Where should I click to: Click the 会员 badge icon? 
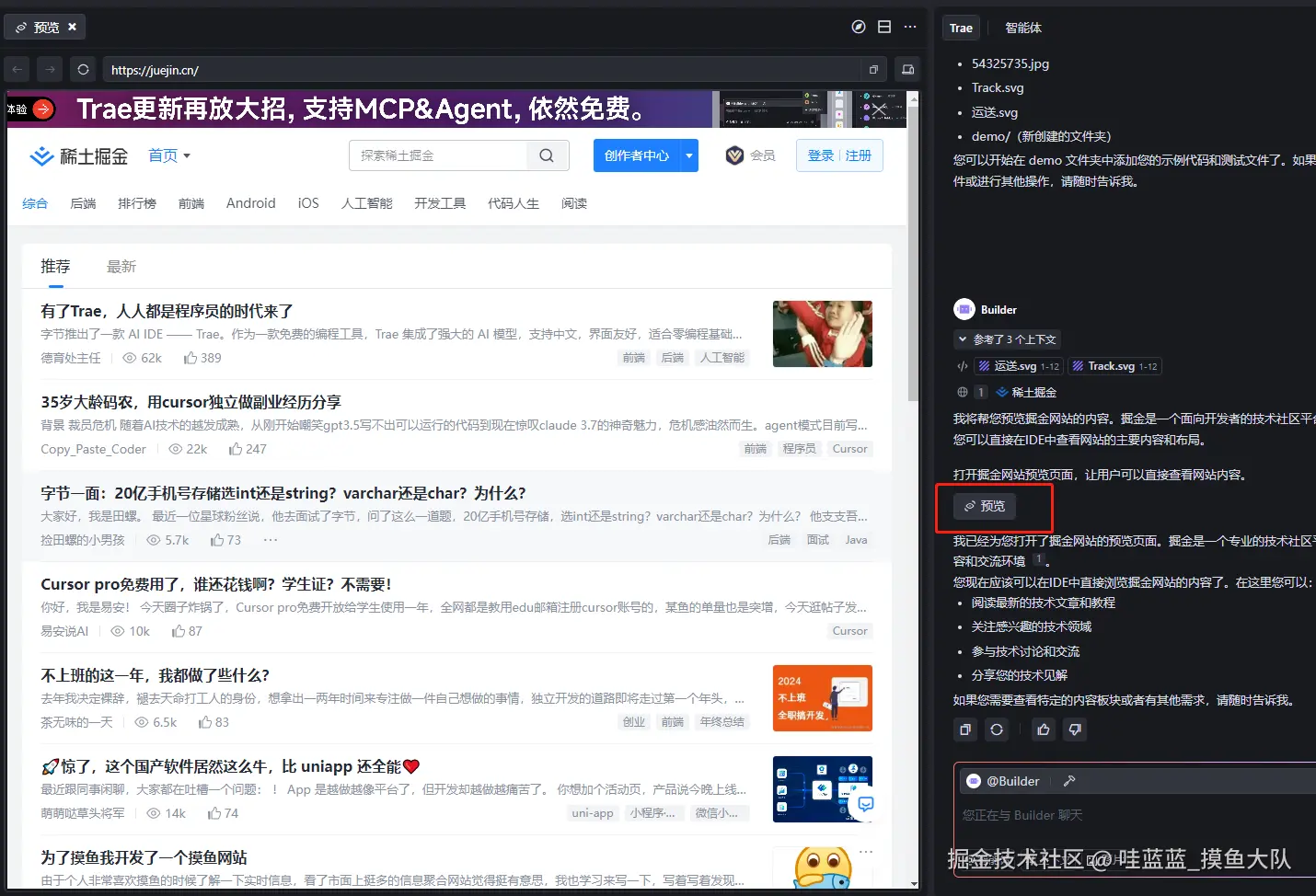click(x=734, y=155)
